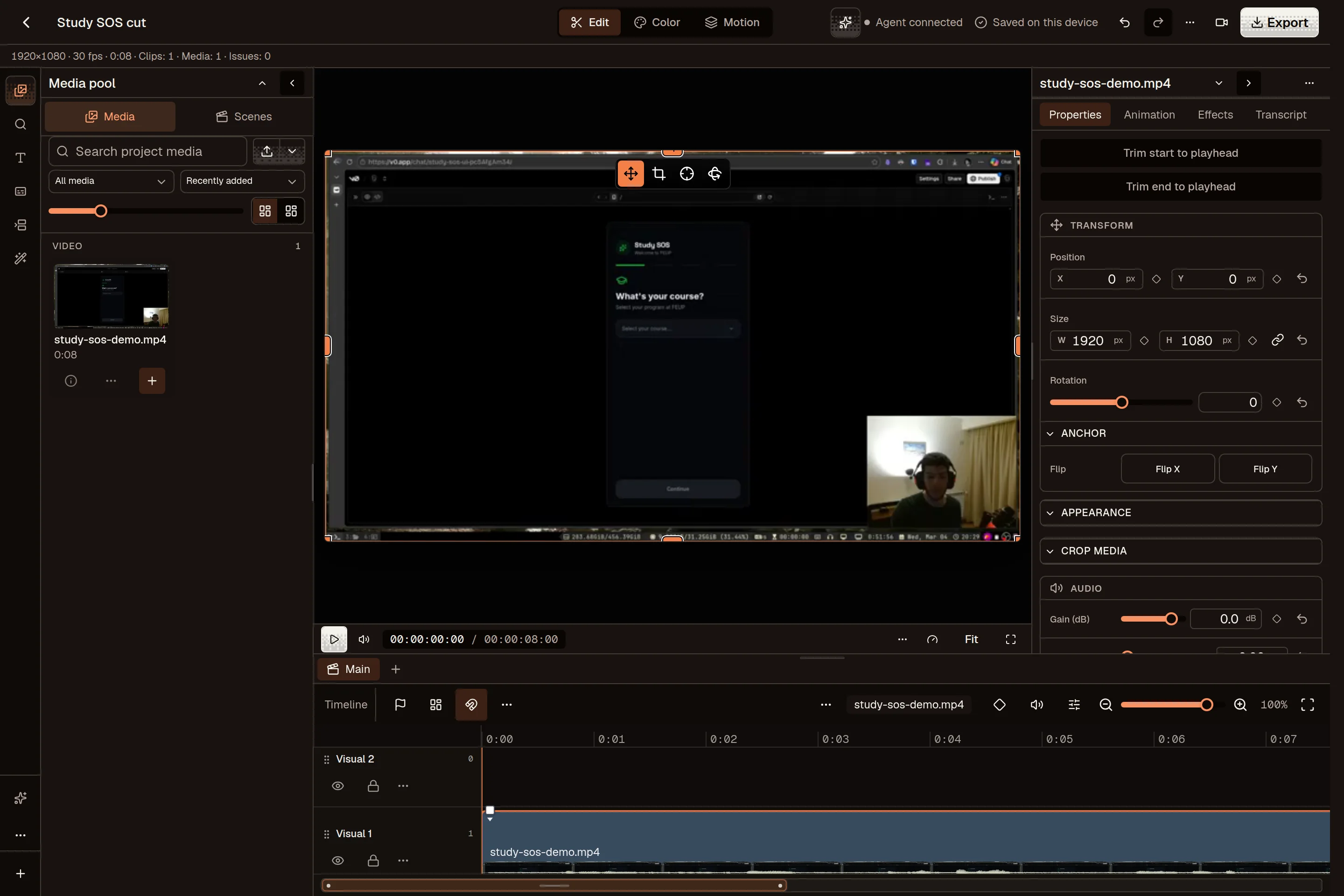Viewport: 1344px width, 896px height.
Task: Toggle the width-height aspect link
Action: point(1278,341)
